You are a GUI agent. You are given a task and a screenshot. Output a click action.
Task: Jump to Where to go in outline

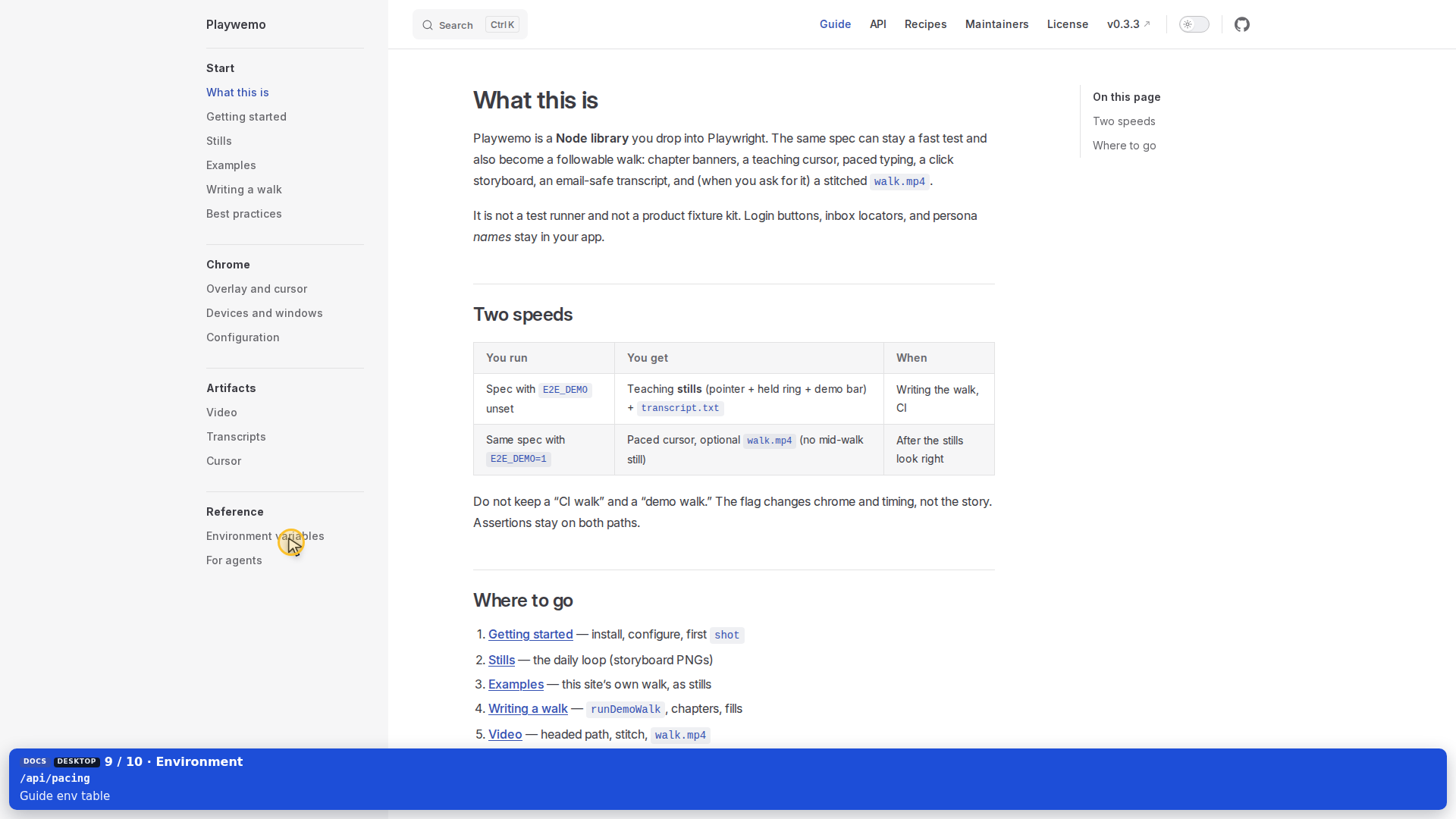pyautogui.click(x=1125, y=146)
